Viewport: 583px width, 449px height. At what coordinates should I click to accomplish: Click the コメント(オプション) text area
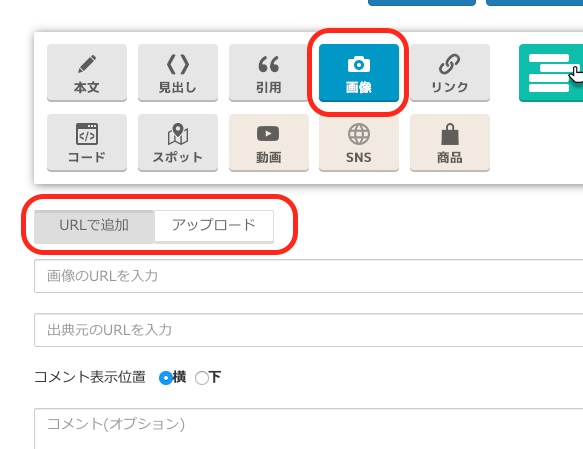[309, 429]
